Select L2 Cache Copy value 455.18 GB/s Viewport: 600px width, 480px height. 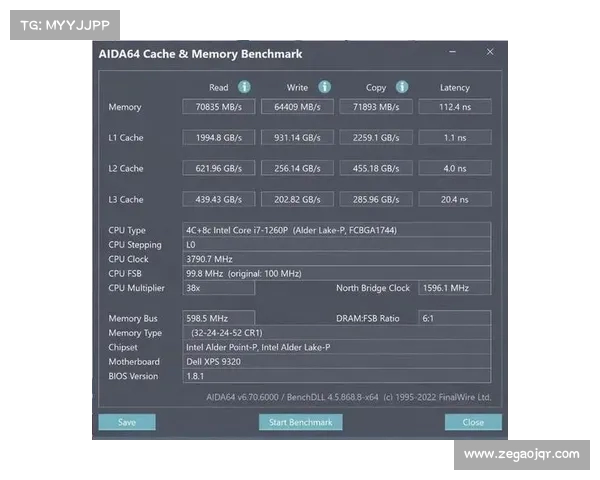(376, 168)
